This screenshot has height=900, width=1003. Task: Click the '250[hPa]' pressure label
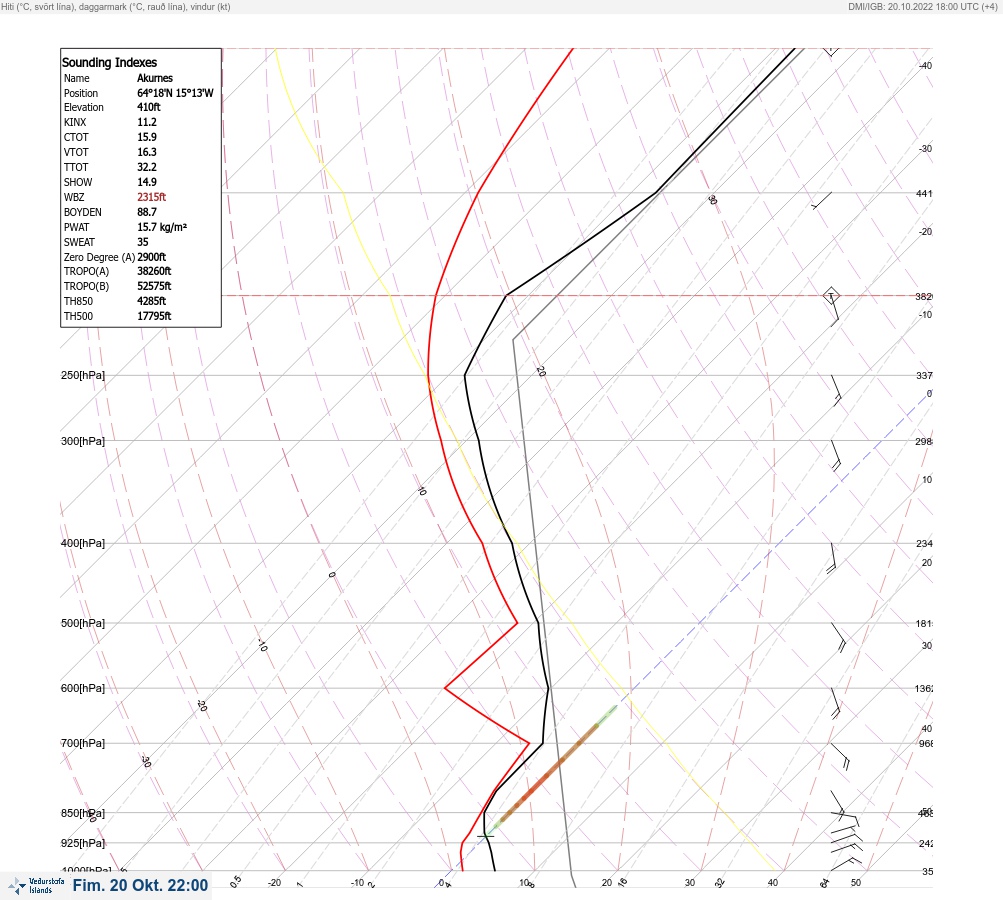pos(83,375)
